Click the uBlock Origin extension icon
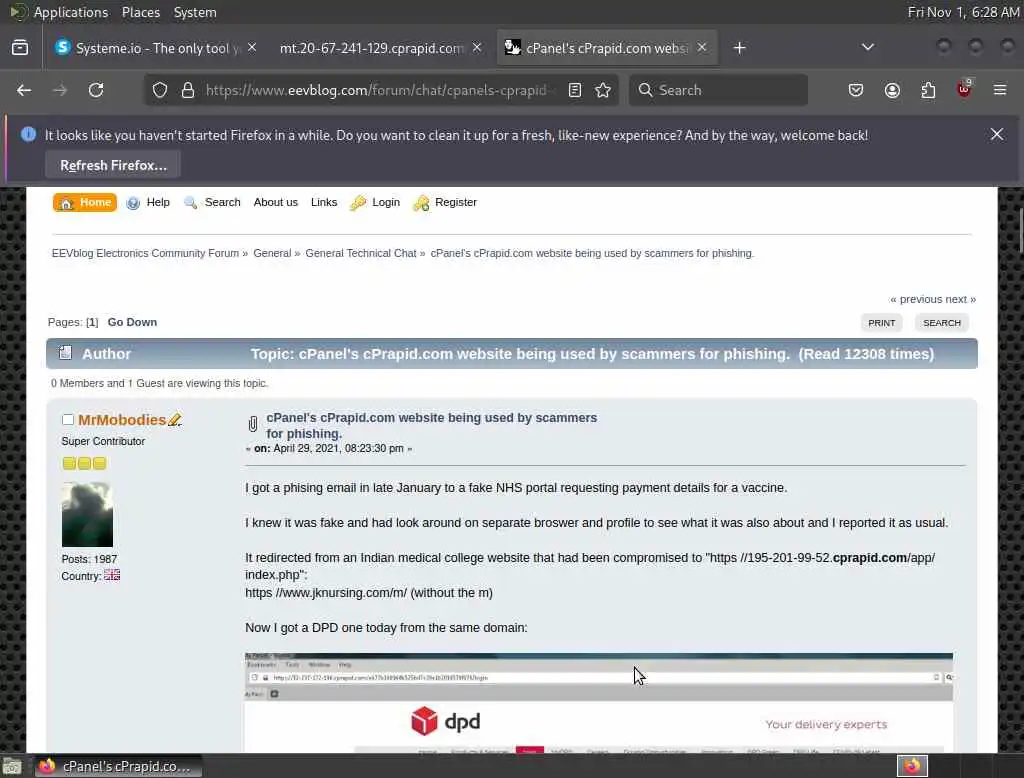Image resolution: width=1024 pixels, height=778 pixels. [964, 89]
